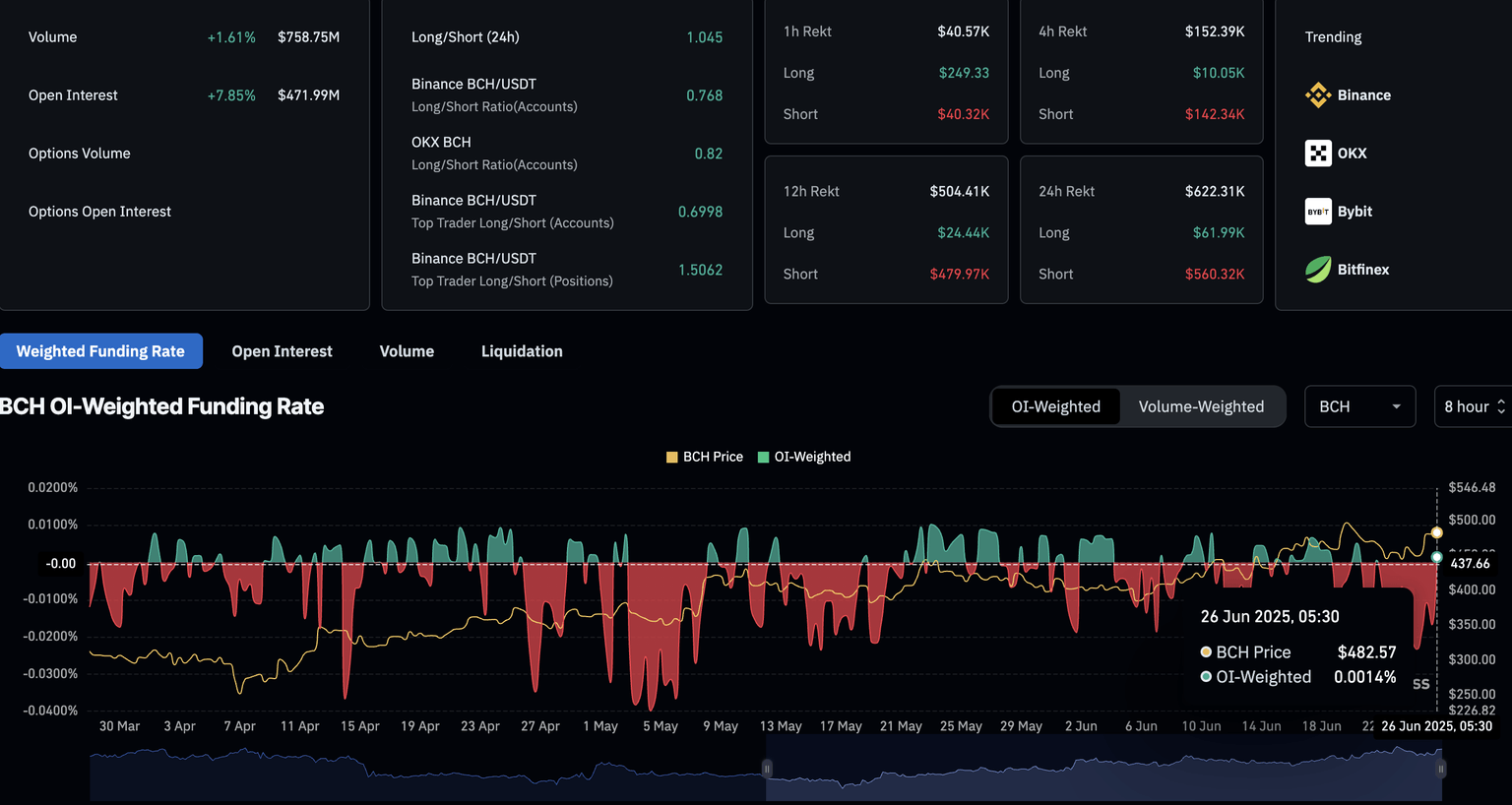Open the Liquidation tab

pos(522,351)
